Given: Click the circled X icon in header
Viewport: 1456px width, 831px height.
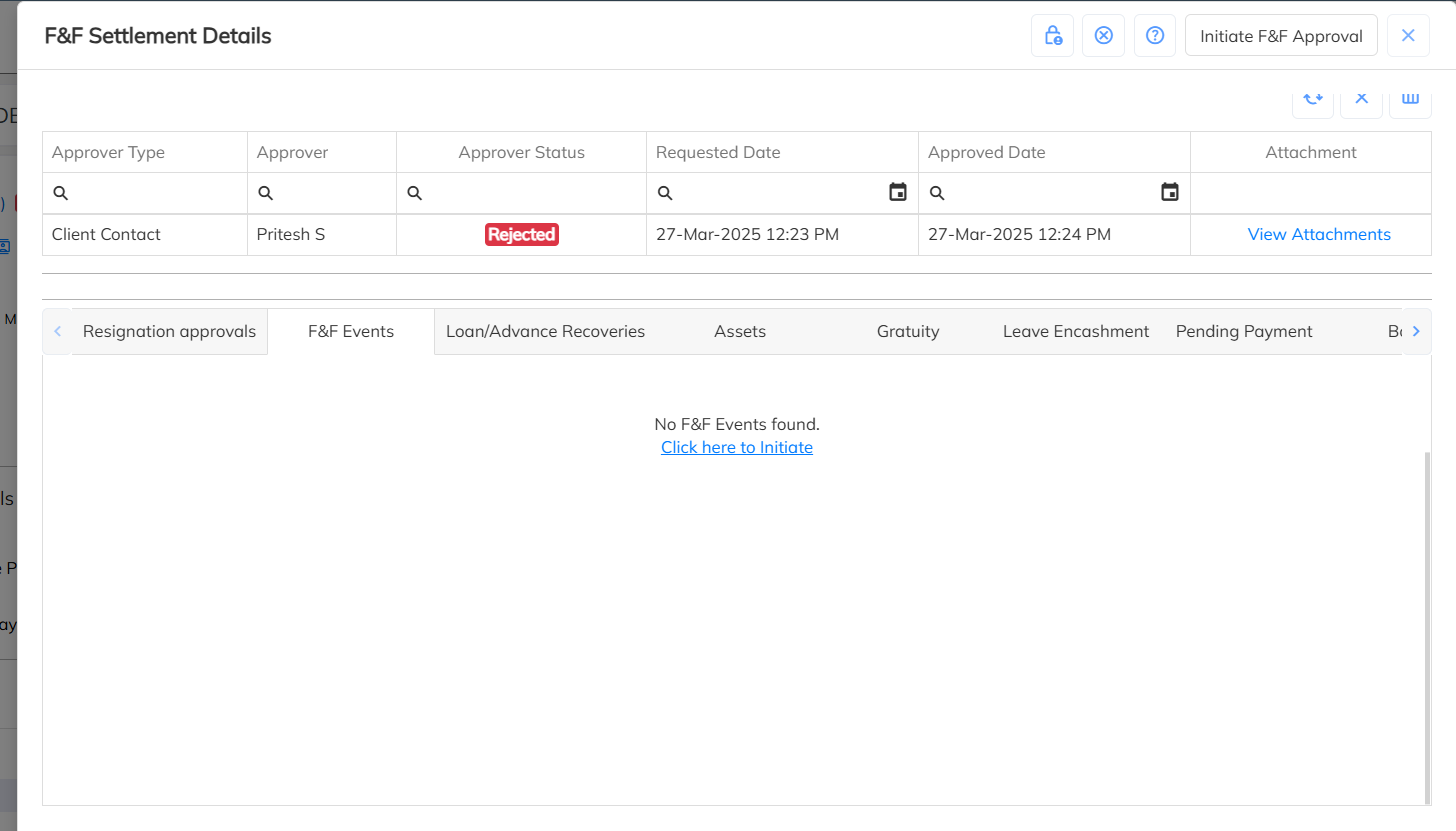Looking at the screenshot, I should pyautogui.click(x=1103, y=36).
